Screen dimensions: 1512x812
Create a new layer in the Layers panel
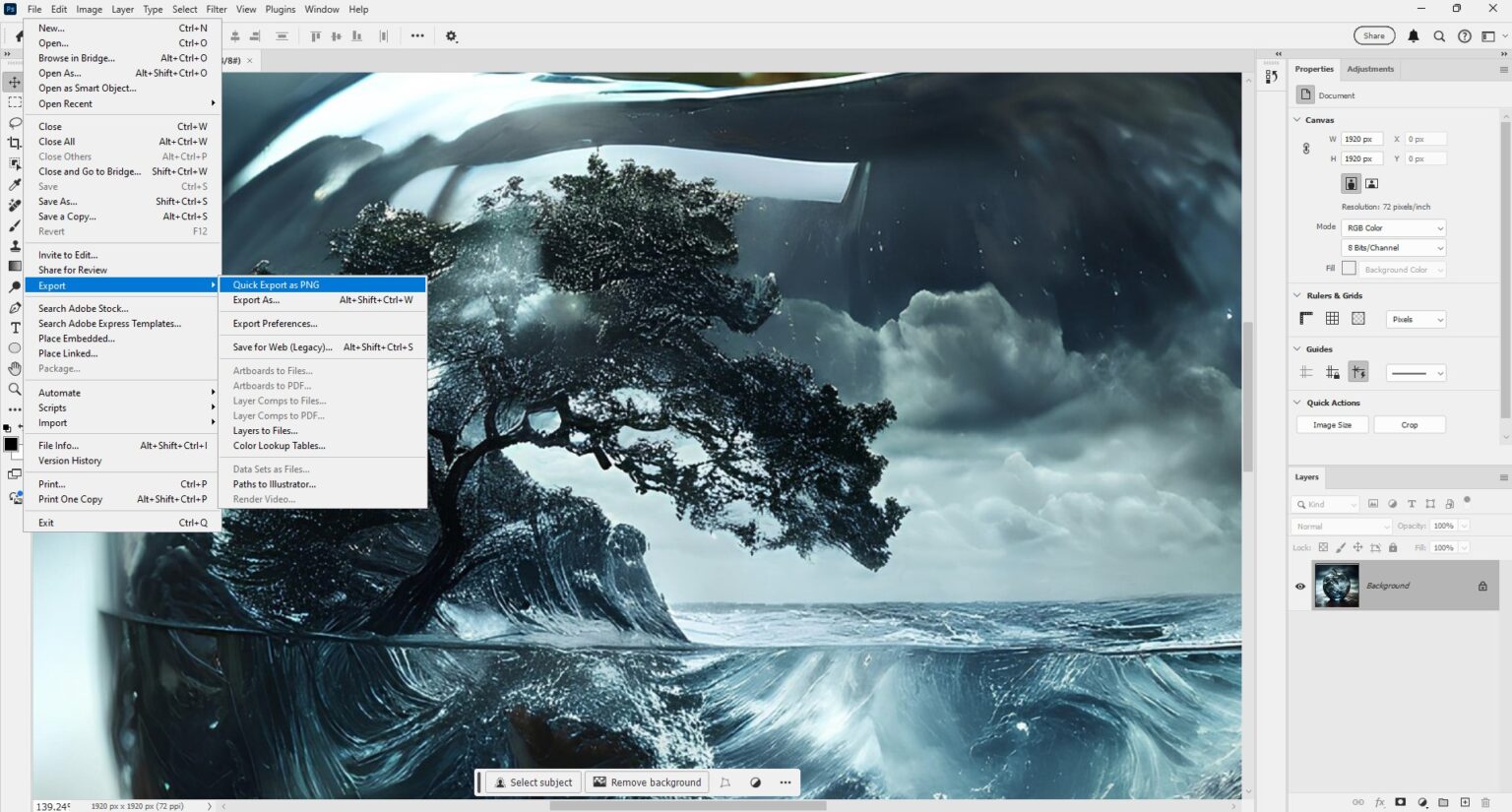tap(1466, 802)
